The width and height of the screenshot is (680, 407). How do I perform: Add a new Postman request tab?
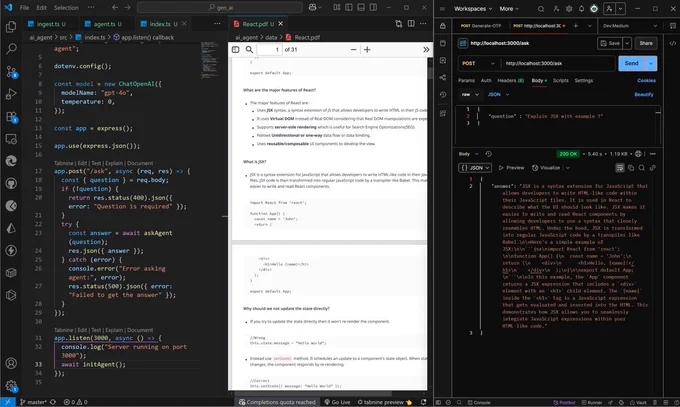575,26
